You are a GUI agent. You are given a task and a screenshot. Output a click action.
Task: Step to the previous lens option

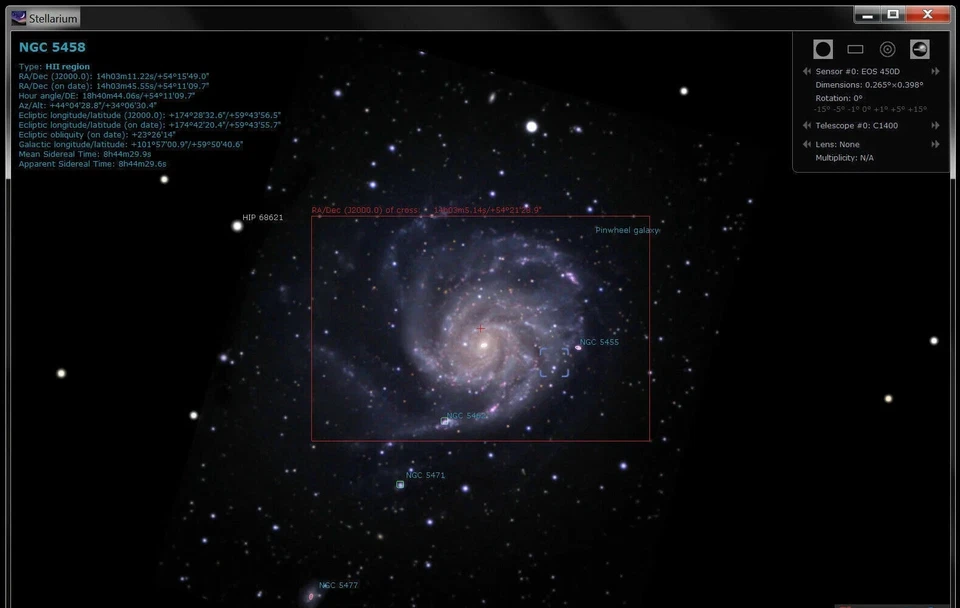coord(807,144)
